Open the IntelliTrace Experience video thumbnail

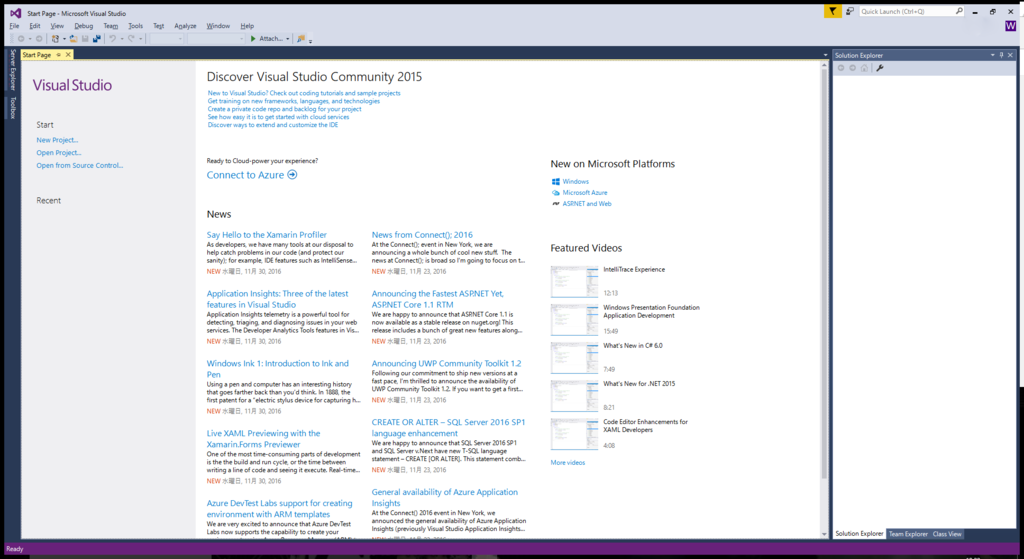(x=574, y=281)
